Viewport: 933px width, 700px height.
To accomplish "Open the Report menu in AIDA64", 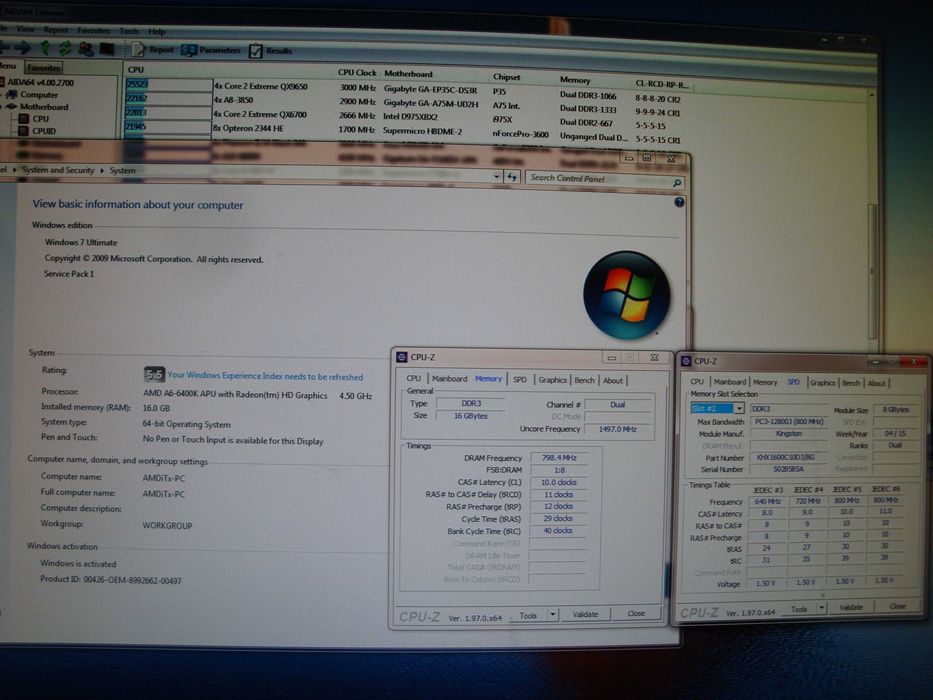I will point(55,30).
